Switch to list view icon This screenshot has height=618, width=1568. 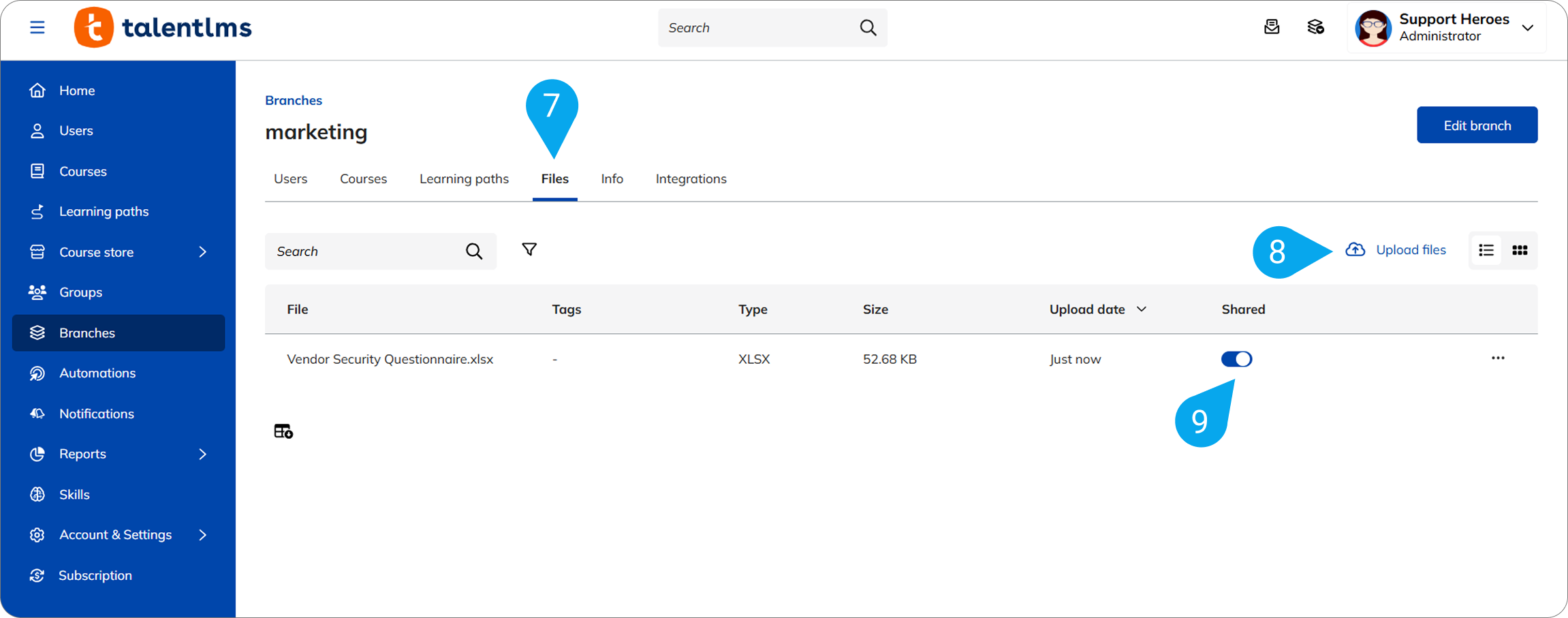click(x=1486, y=251)
